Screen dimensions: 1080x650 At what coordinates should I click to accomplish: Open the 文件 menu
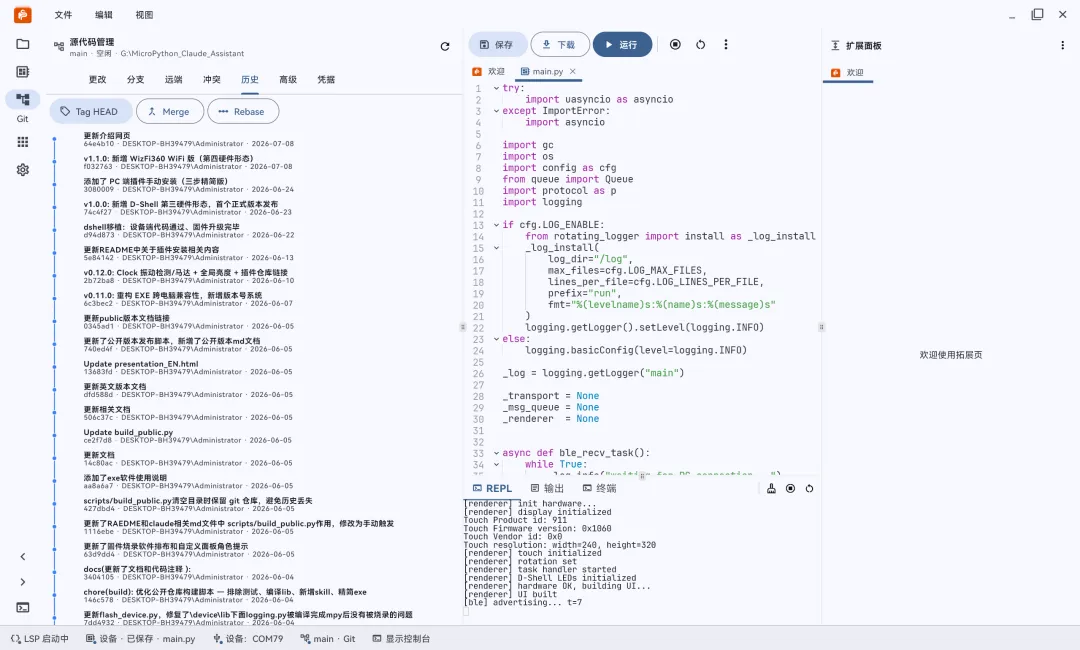point(63,14)
